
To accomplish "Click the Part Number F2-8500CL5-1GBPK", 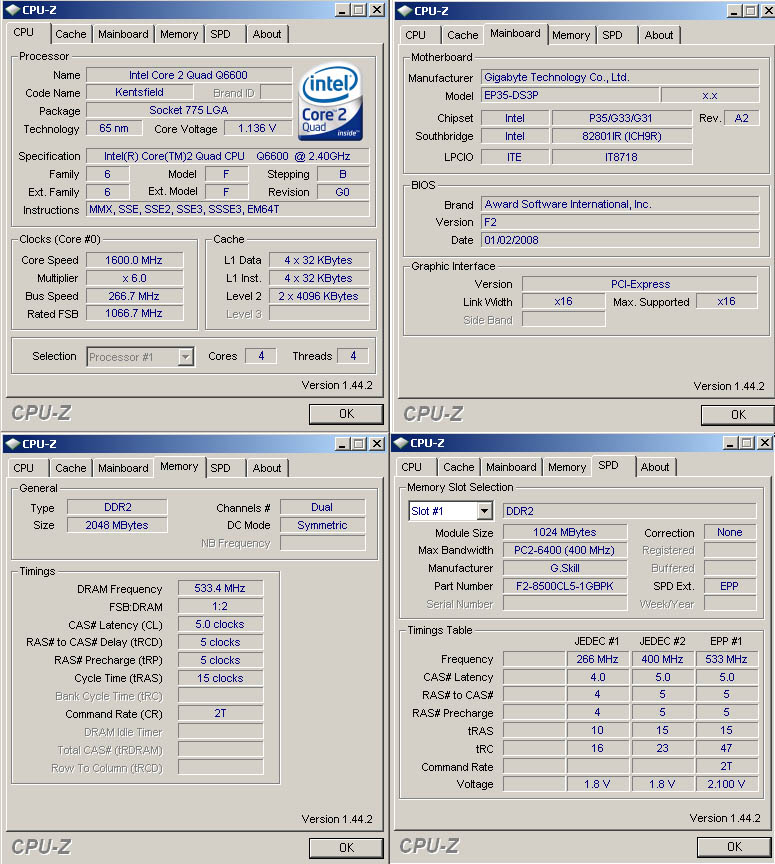I will click(564, 586).
